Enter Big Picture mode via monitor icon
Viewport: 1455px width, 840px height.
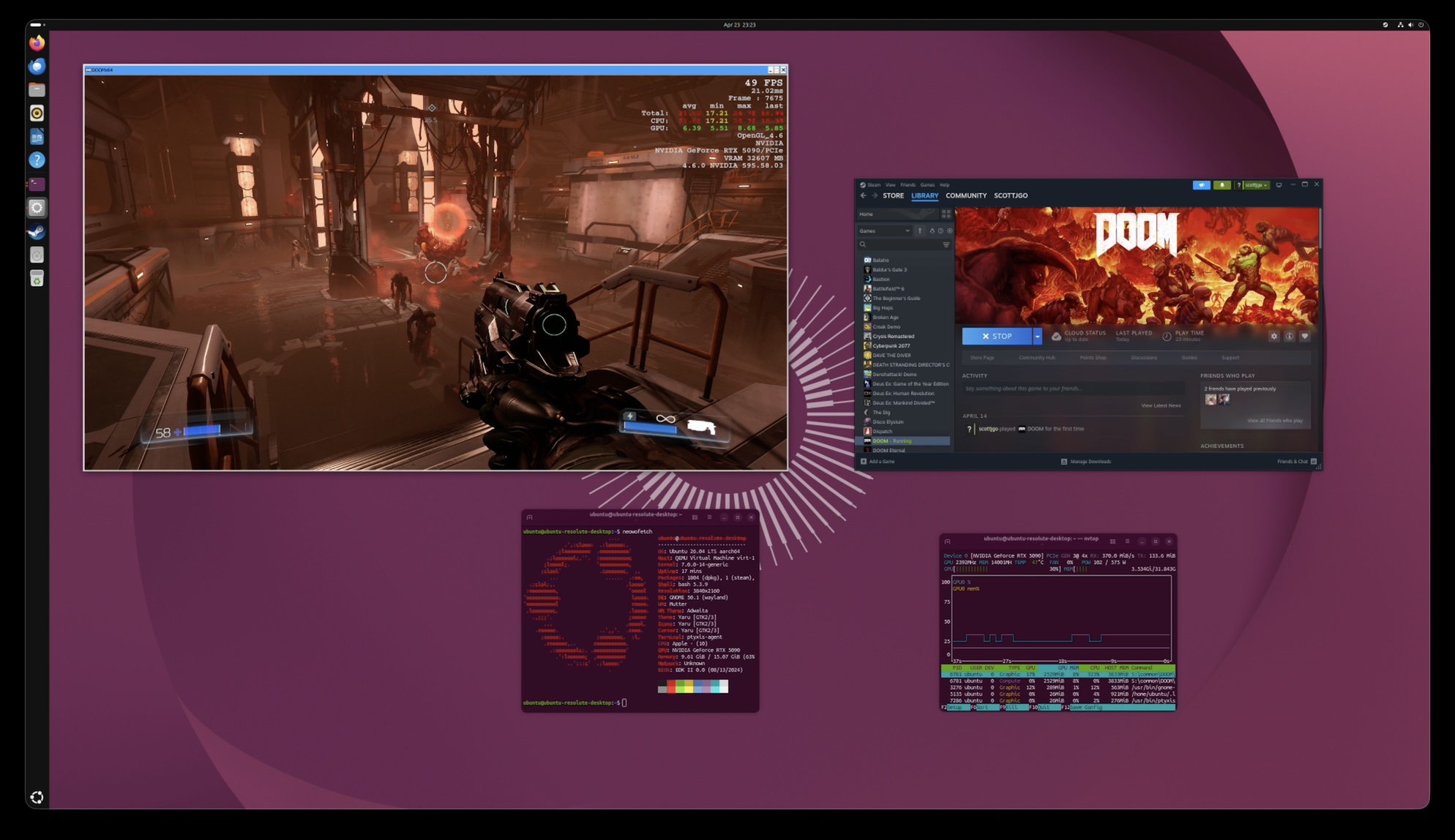coord(1279,185)
